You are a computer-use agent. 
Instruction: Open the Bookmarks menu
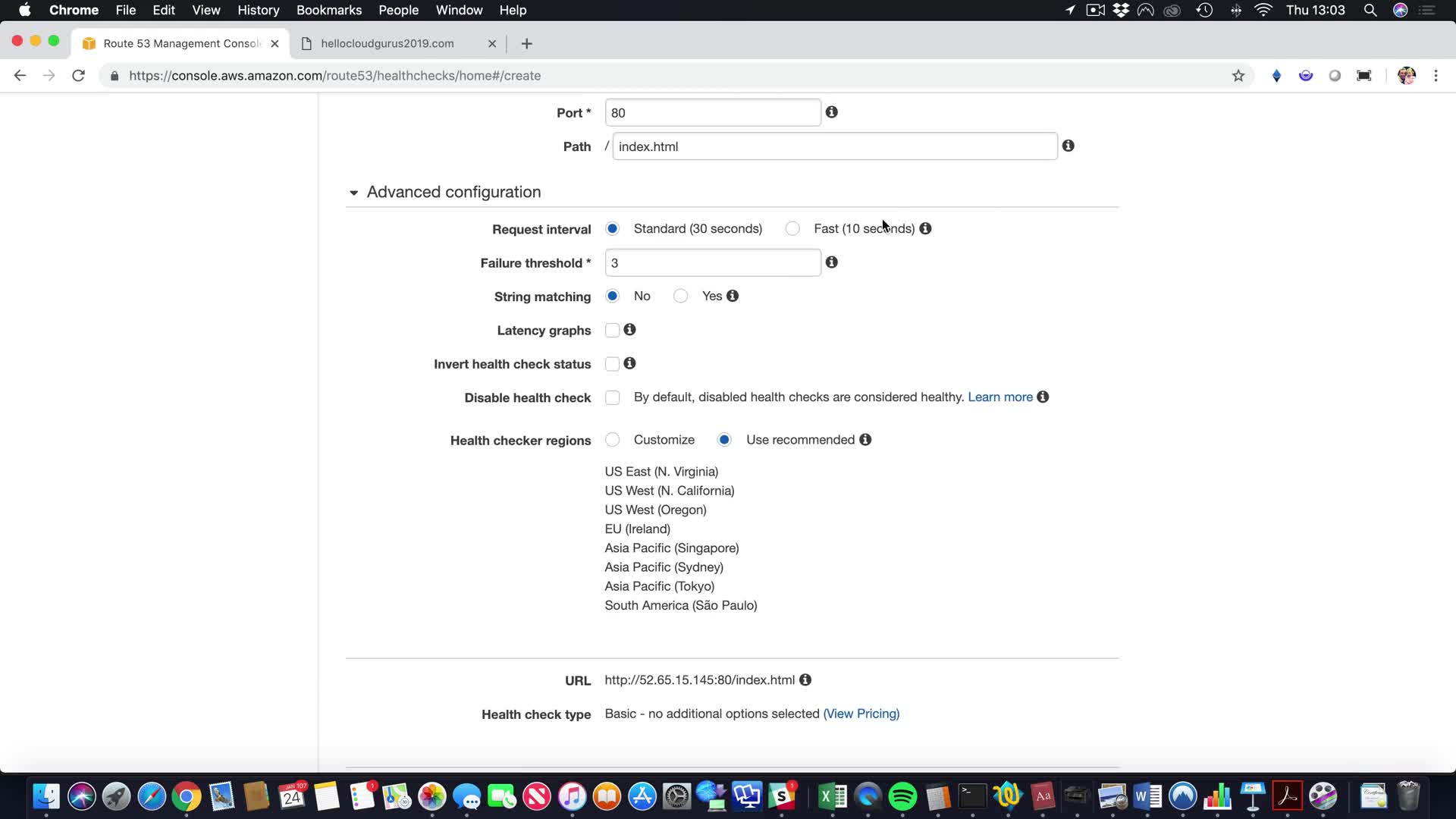pyautogui.click(x=328, y=10)
